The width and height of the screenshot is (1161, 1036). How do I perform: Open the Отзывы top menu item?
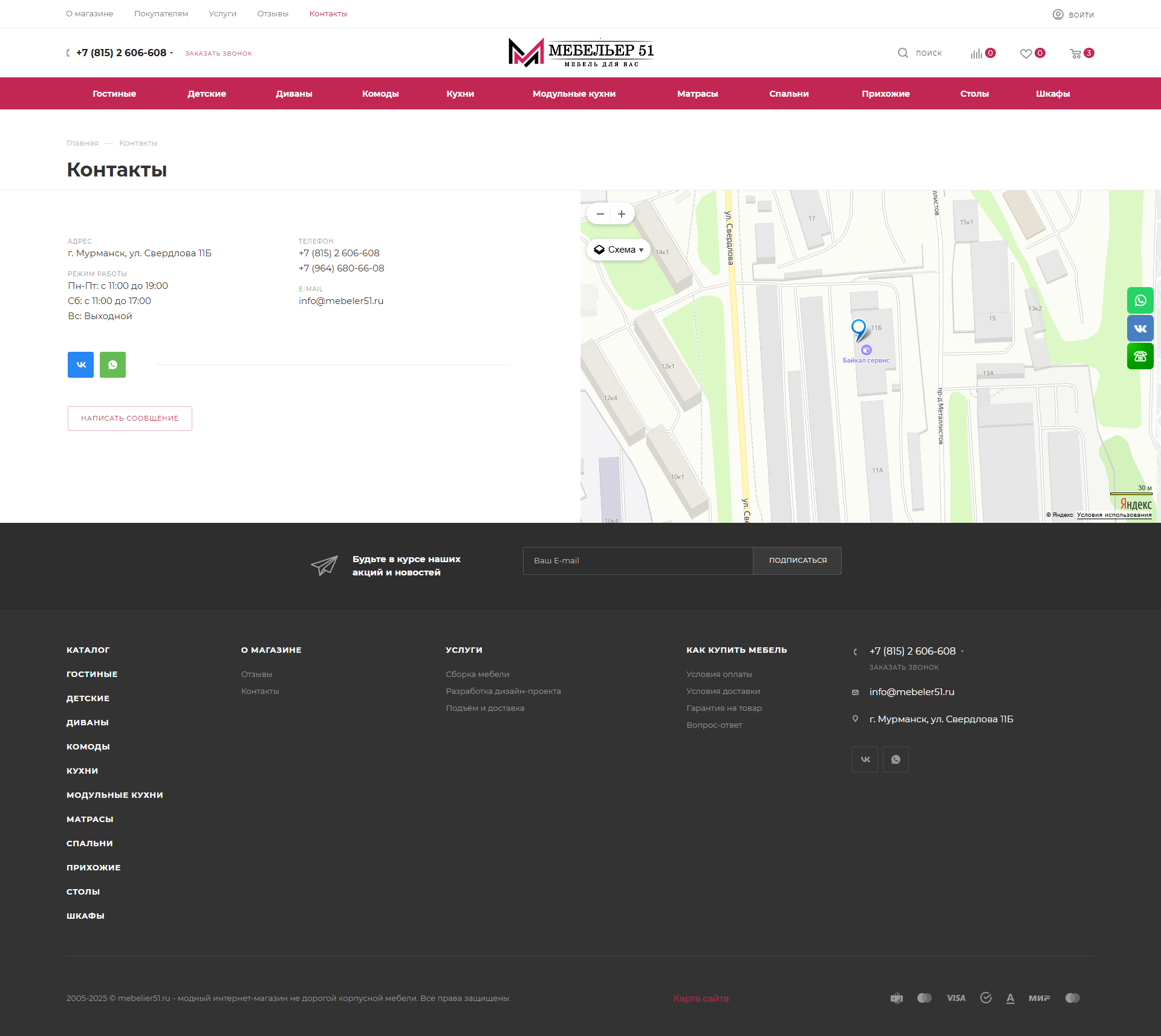tap(273, 14)
